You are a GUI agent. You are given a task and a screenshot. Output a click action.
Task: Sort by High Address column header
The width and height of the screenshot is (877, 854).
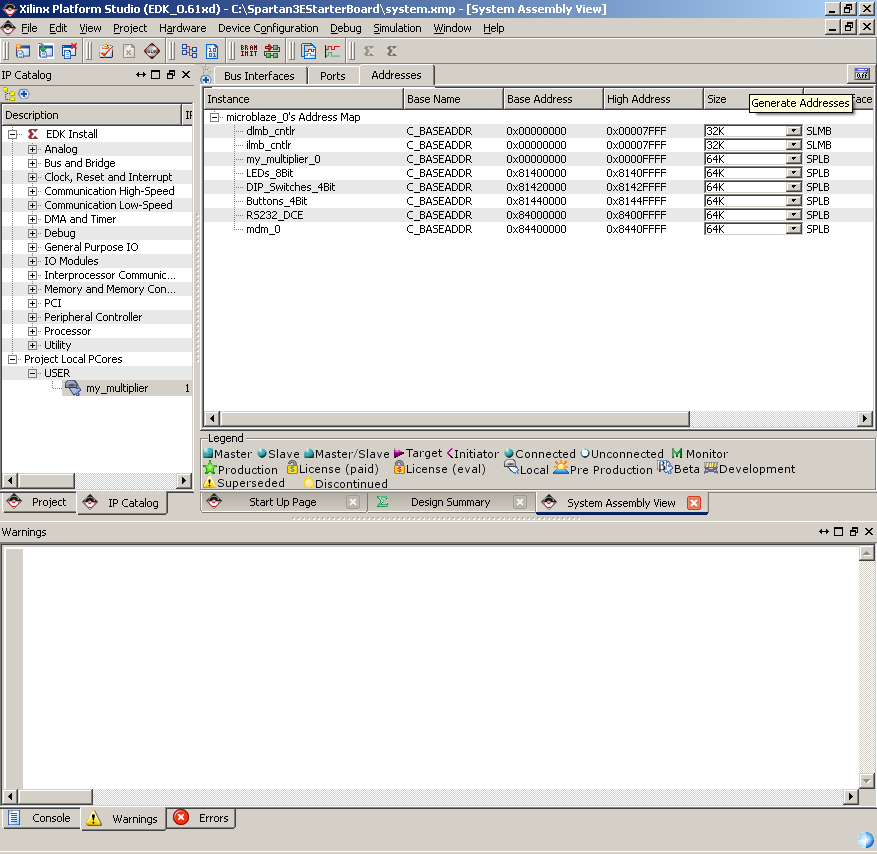click(653, 99)
